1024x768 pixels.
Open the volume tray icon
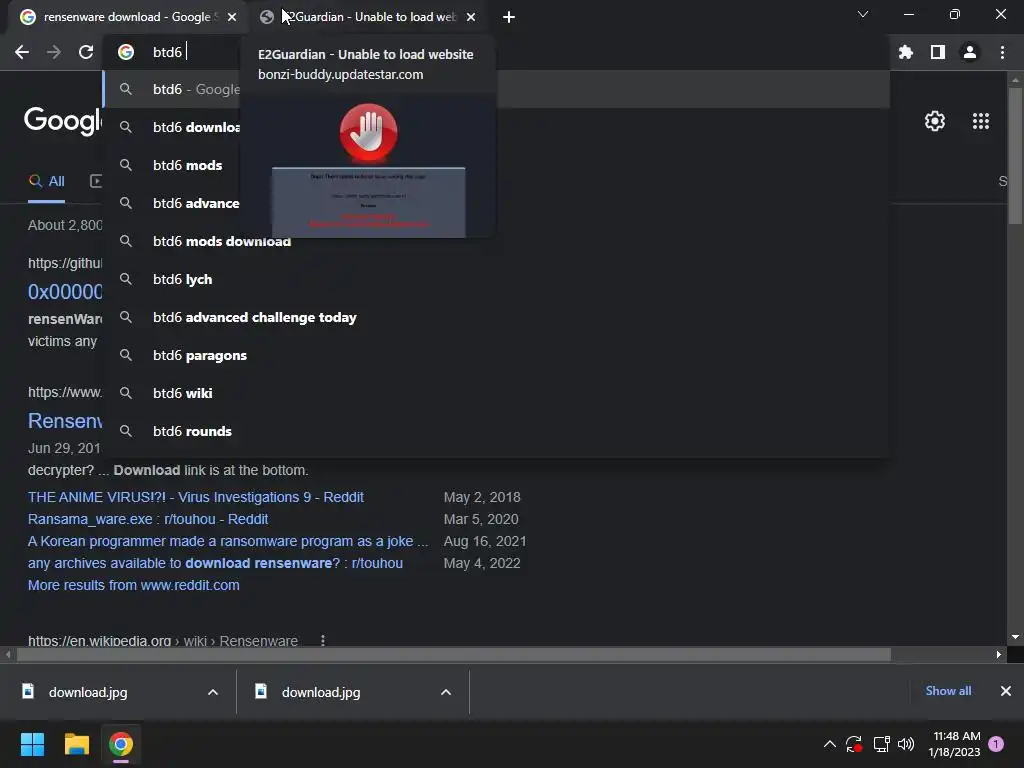click(x=906, y=744)
